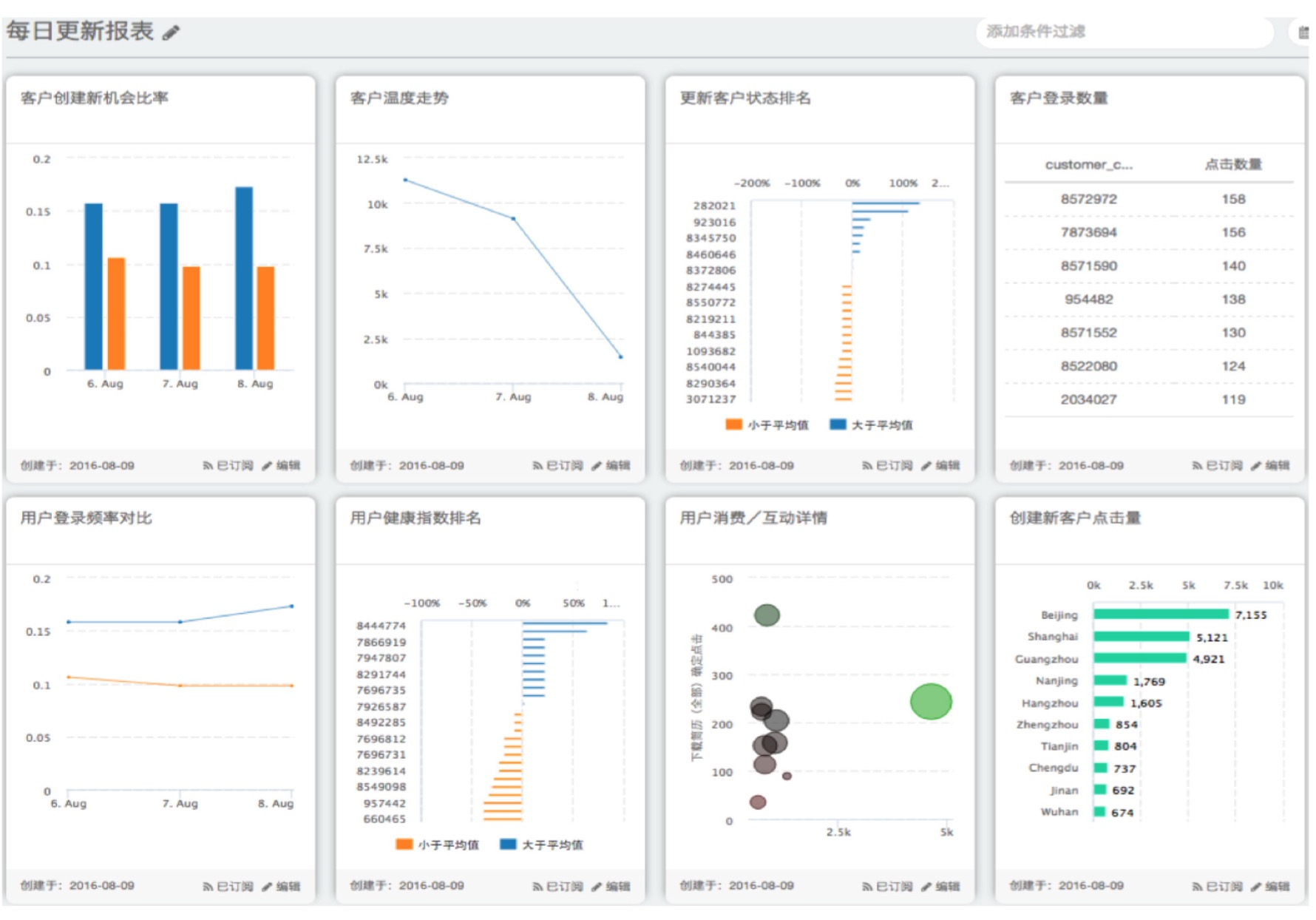Select table row 8572972

(x=1149, y=199)
